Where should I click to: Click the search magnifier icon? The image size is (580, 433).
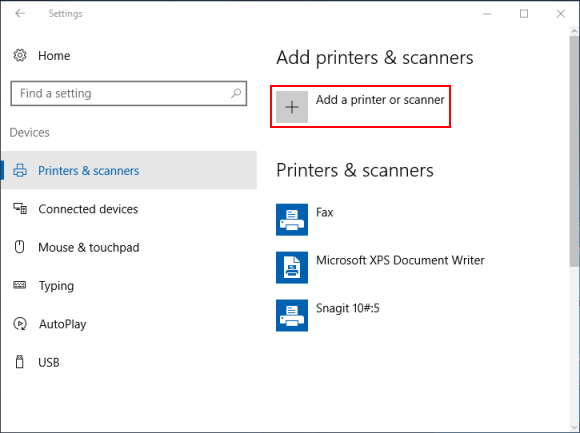pyautogui.click(x=236, y=93)
